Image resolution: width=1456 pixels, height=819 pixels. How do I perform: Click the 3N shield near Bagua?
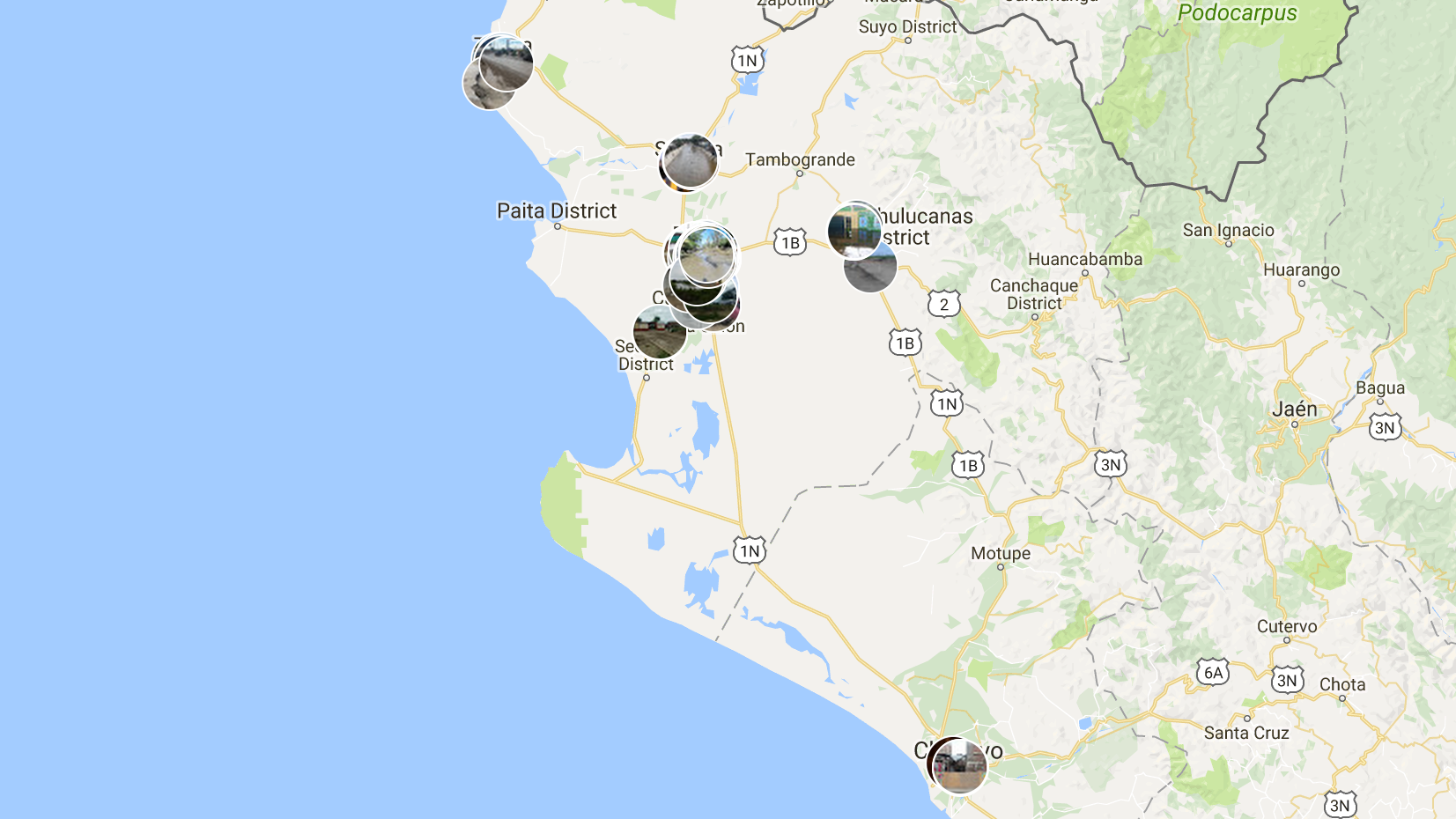pyautogui.click(x=1385, y=428)
